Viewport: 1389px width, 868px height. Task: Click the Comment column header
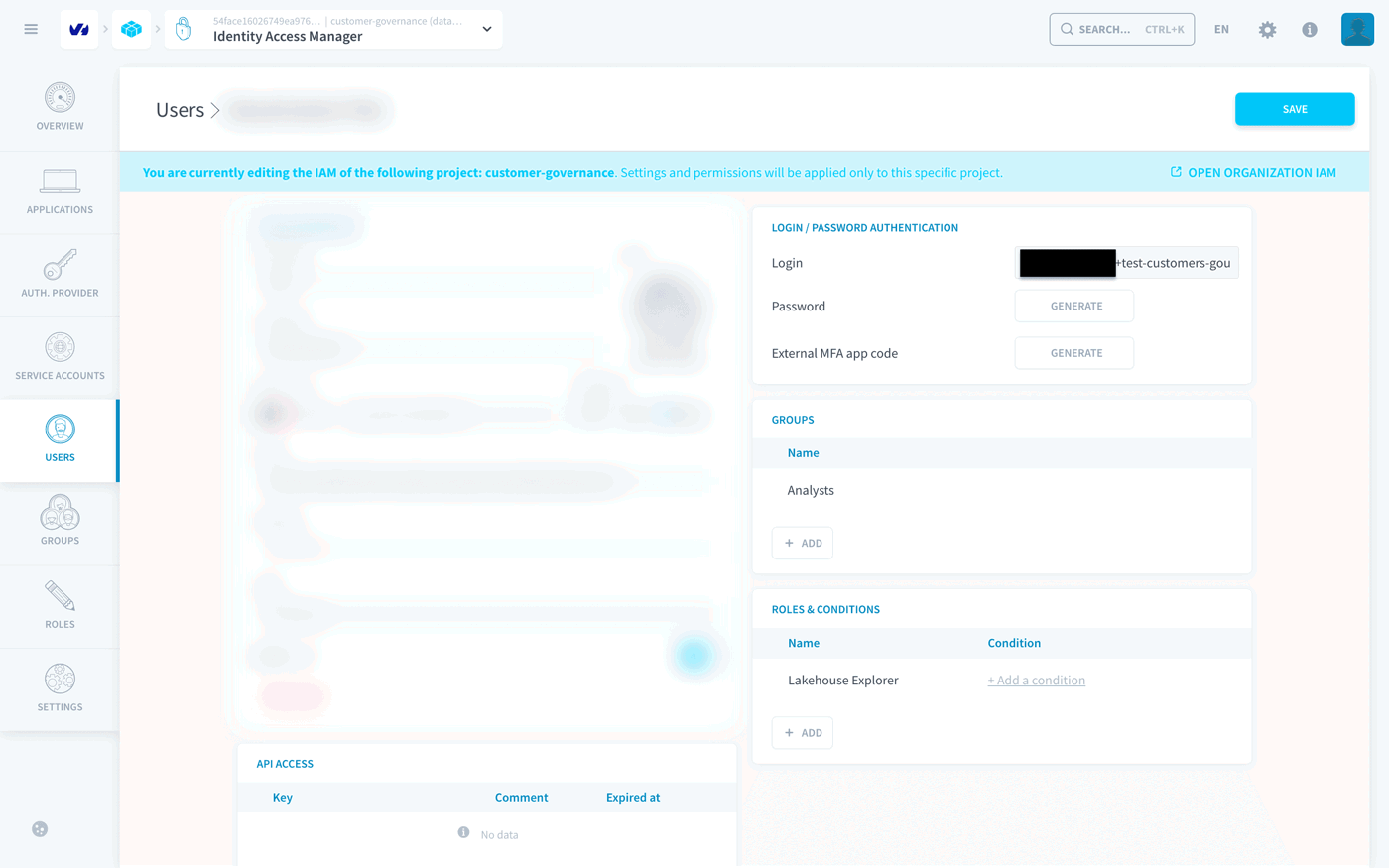click(522, 798)
